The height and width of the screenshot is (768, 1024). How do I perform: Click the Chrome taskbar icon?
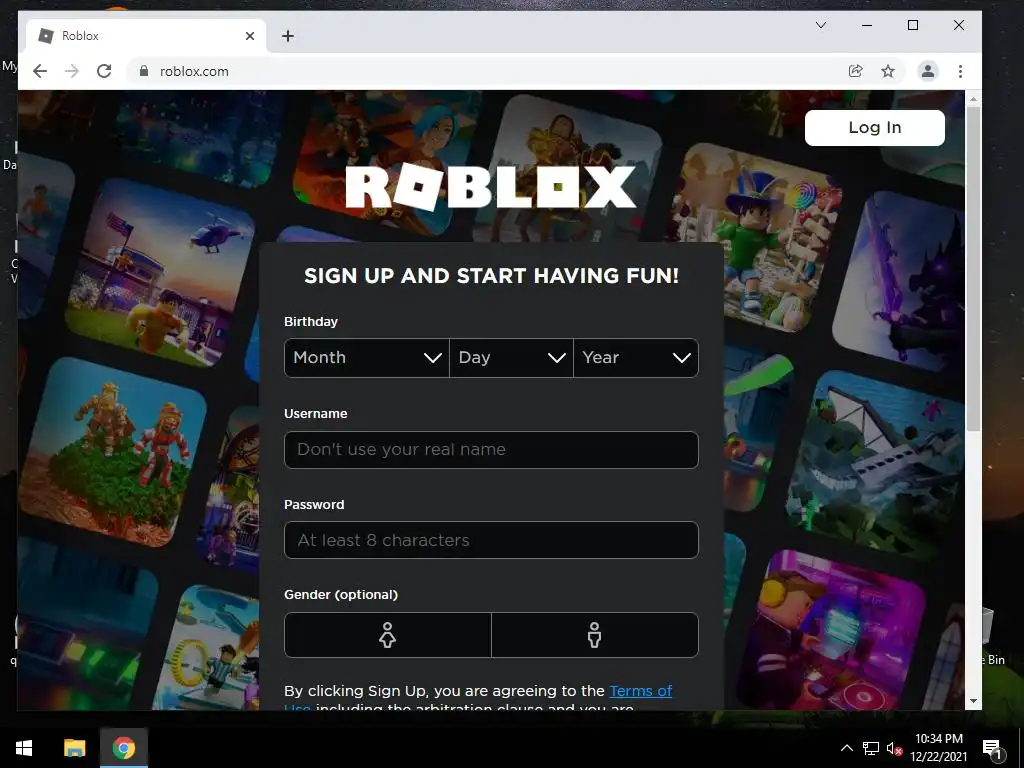click(x=123, y=748)
